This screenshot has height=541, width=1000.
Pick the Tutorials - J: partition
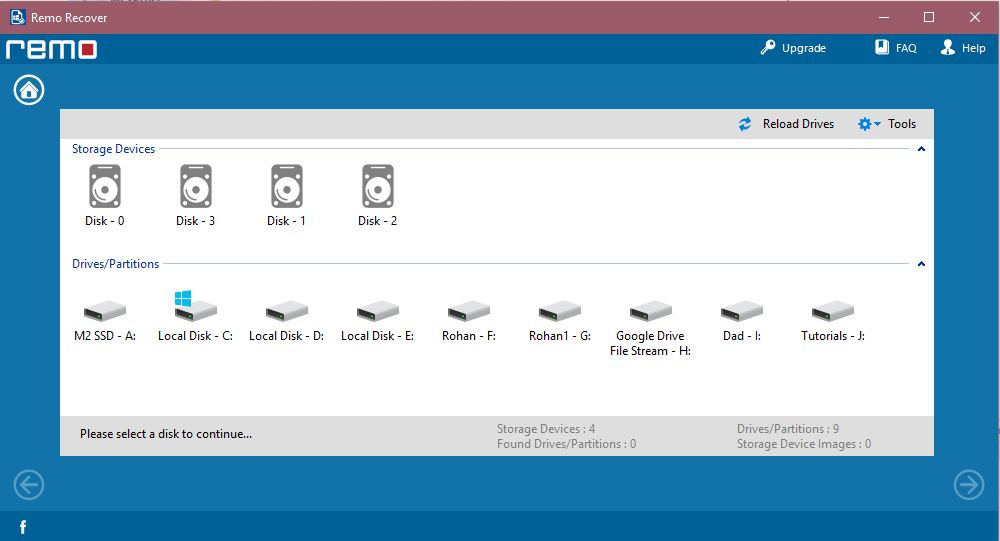[833, 312]
